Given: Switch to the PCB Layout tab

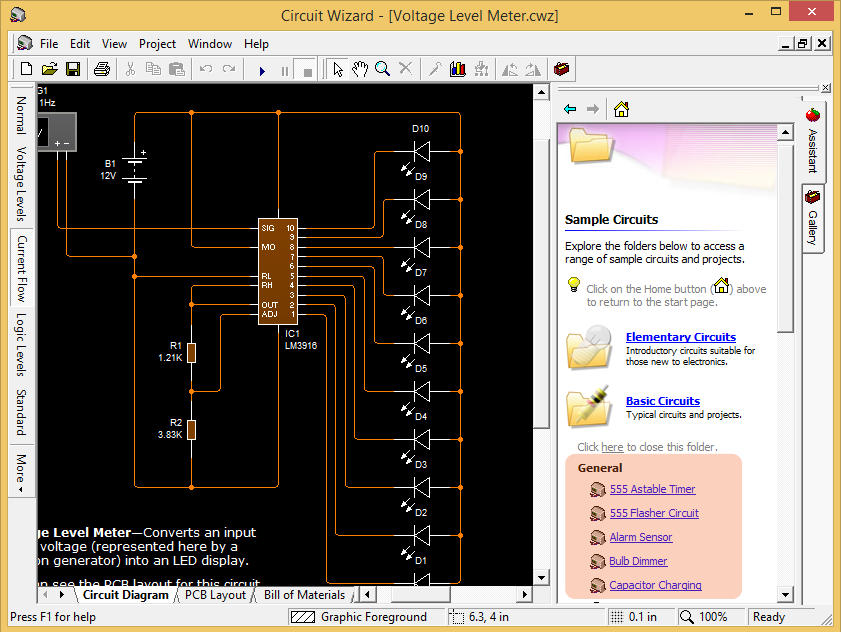Looking at the screenshot, I should click(213, 594).
